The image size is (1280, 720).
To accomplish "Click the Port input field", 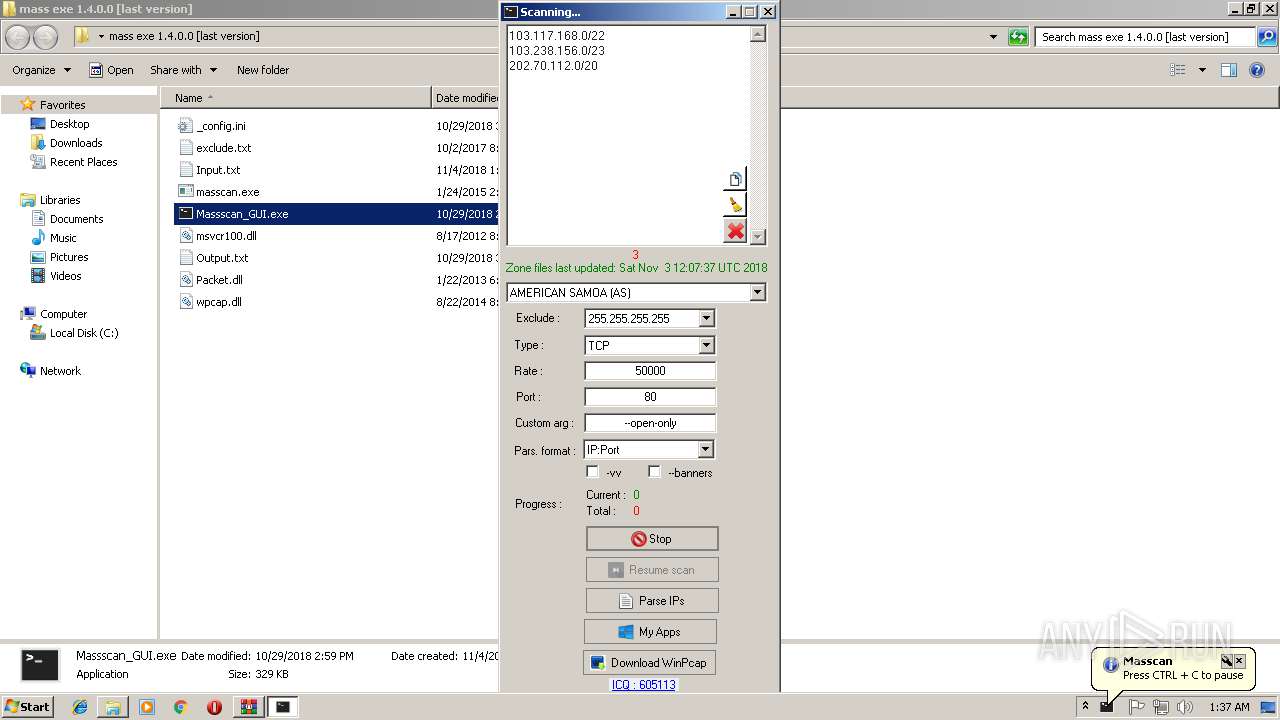I will point(650,397).
